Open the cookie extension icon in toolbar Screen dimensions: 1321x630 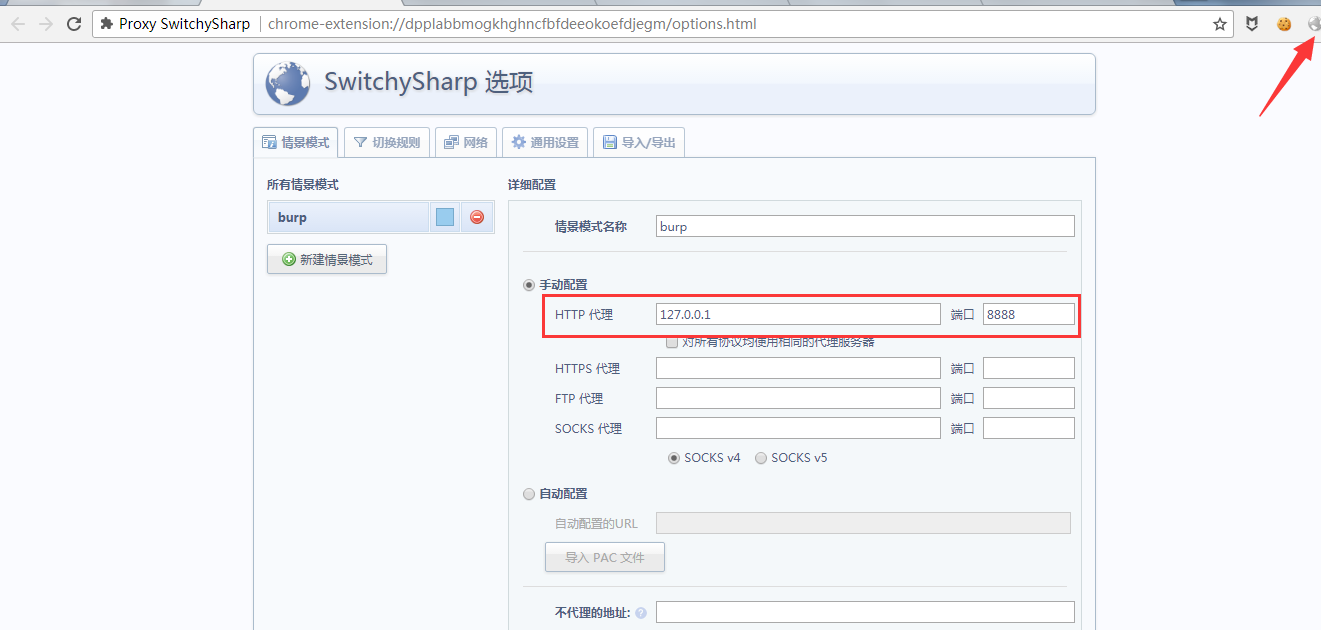tap(1284, 24)
